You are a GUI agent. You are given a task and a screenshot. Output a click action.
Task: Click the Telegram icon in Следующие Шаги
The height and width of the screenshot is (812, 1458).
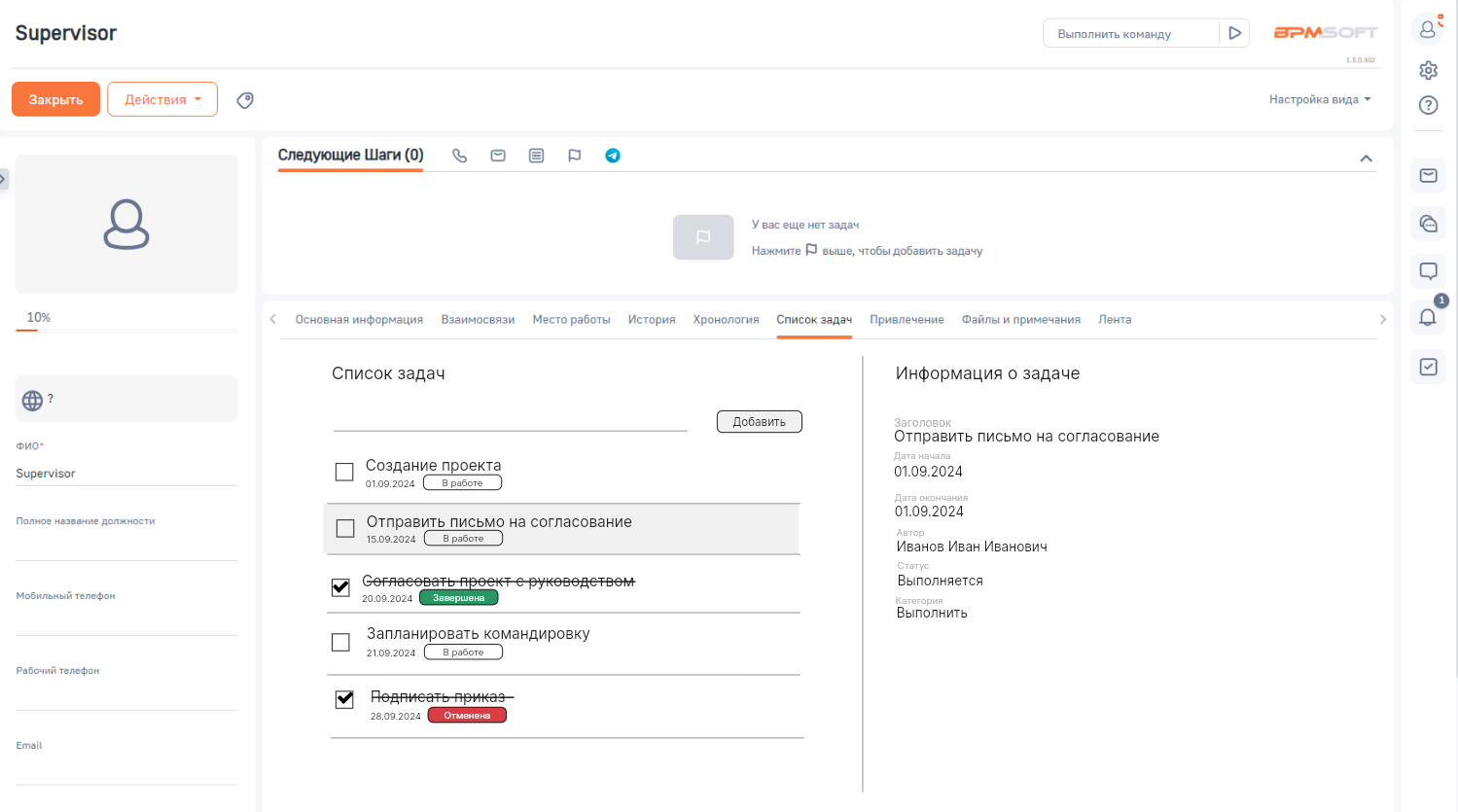[x=613, y=156]
